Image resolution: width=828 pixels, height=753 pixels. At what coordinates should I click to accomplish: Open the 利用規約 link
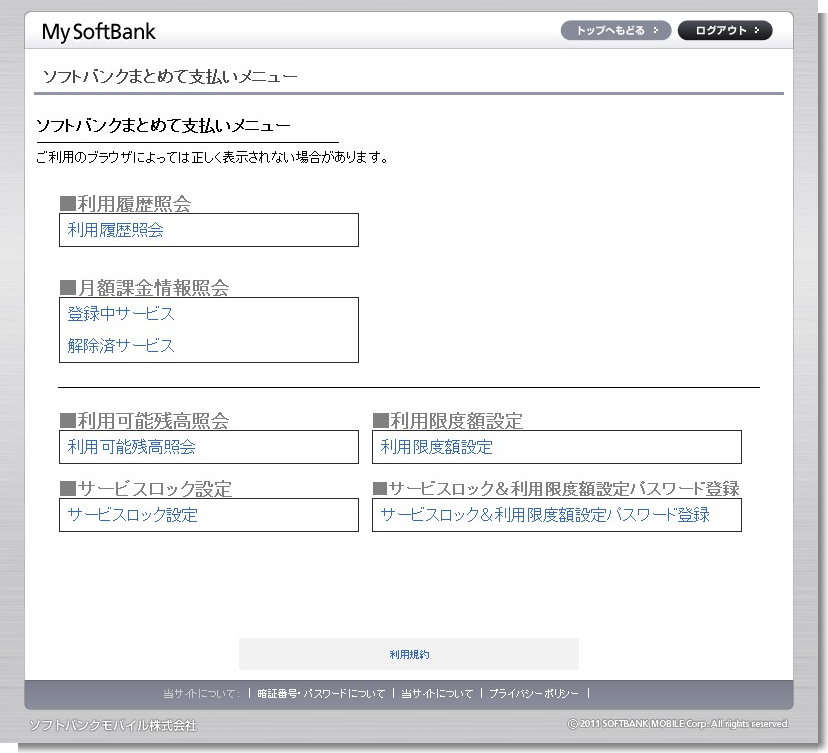point(409,655)
